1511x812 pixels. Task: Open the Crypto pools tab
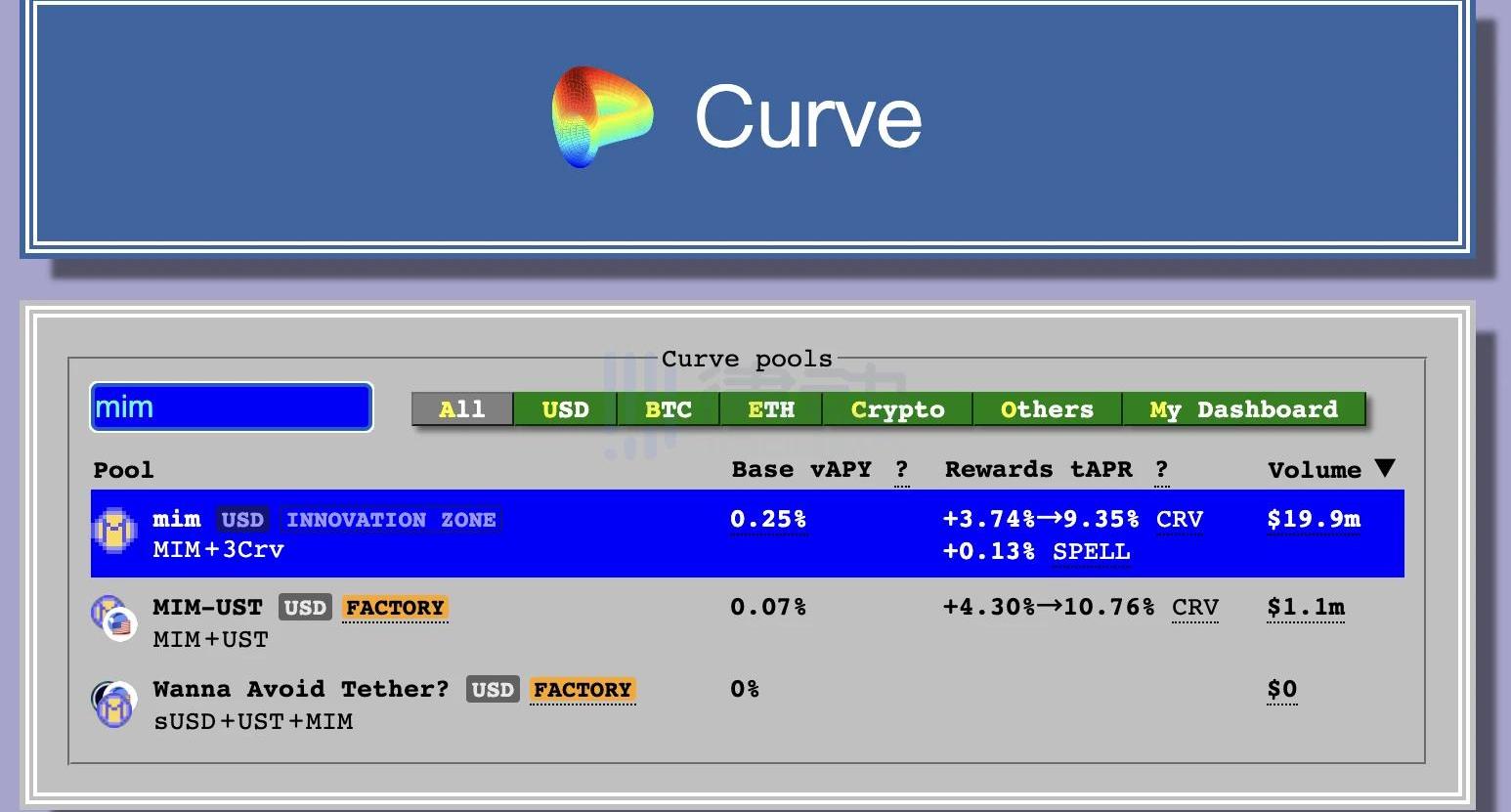(898, 409)
